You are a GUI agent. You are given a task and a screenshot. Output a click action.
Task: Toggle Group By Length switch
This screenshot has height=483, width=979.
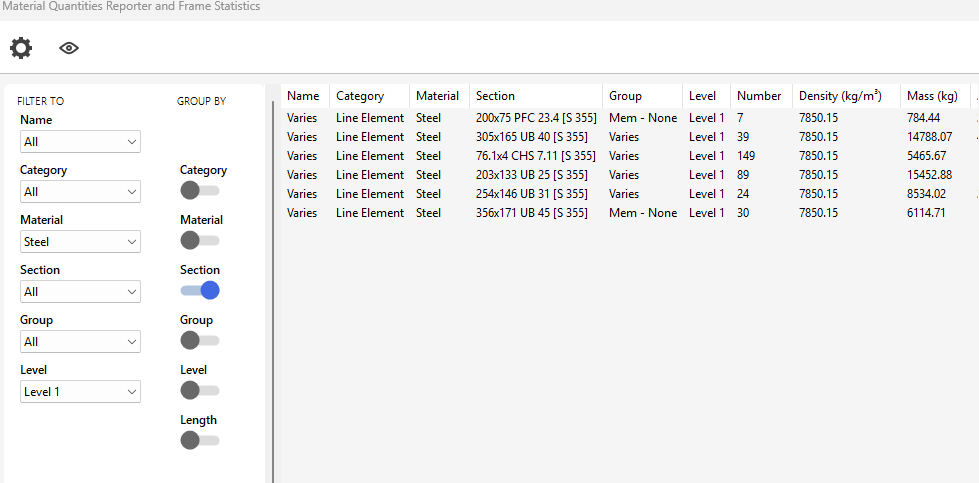(x=200, y=441)
